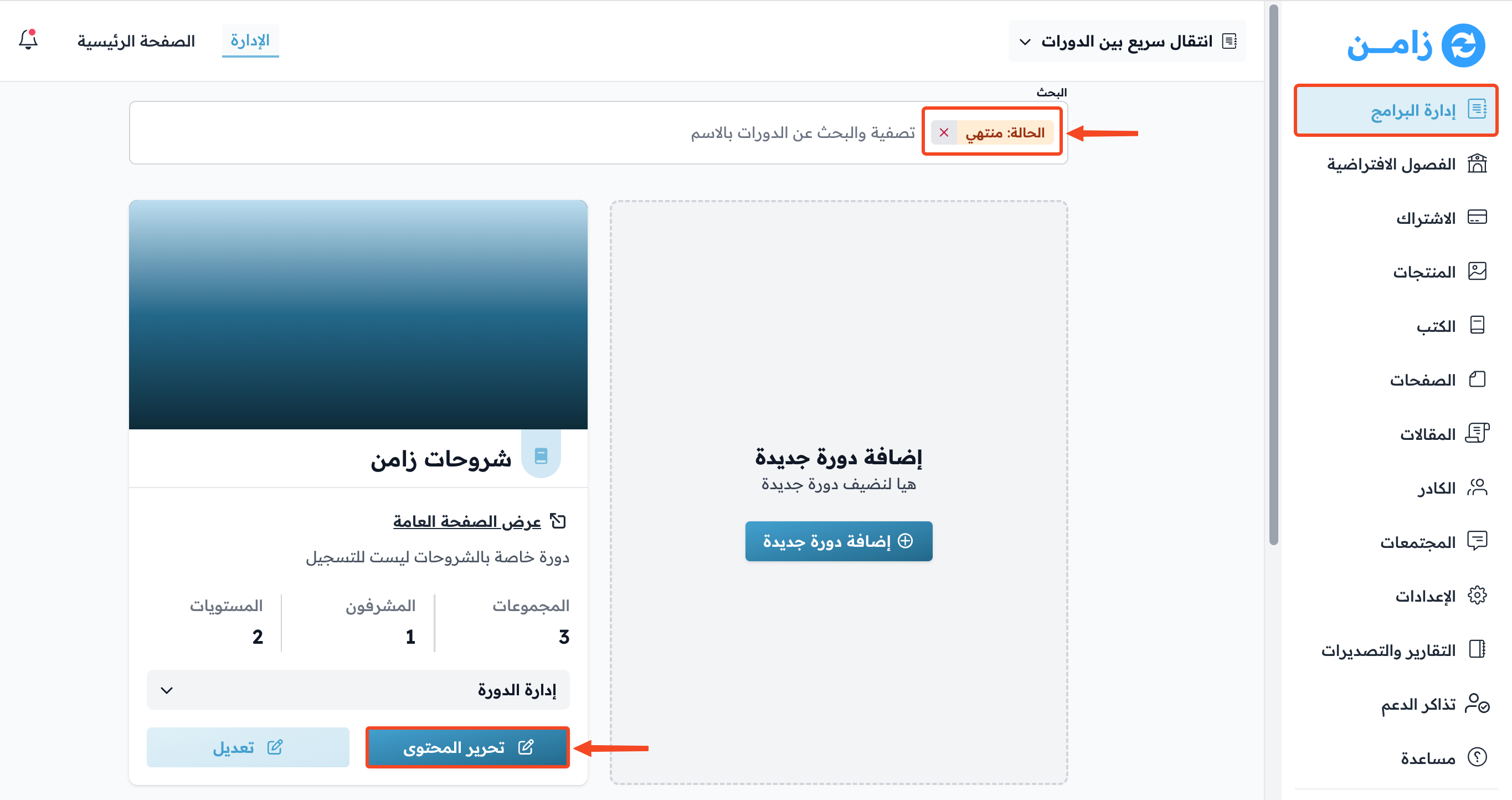The image size is (1512, 800).
Task: Click the gear icon beside الإعدادات
Action: pyautogui.click(x=1477, y=595)
